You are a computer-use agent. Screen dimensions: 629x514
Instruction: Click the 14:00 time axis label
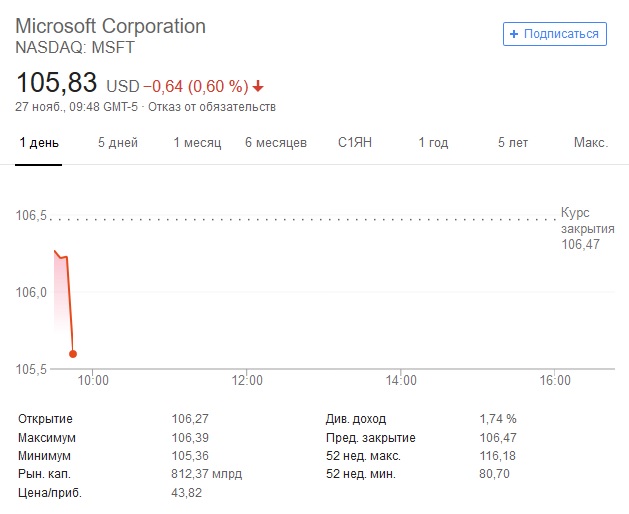click(401, 380)
